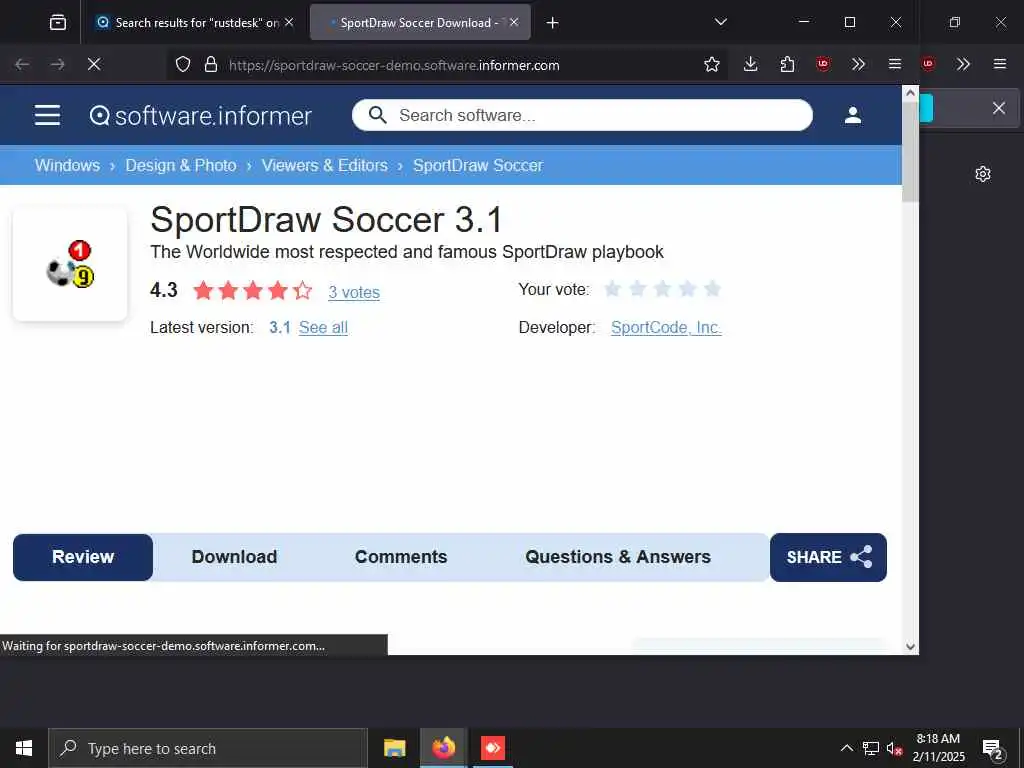Click the vertical scrollbar thumb
Image resolution: width=1024 pixels, height=768 pixels.
point(910,152)
